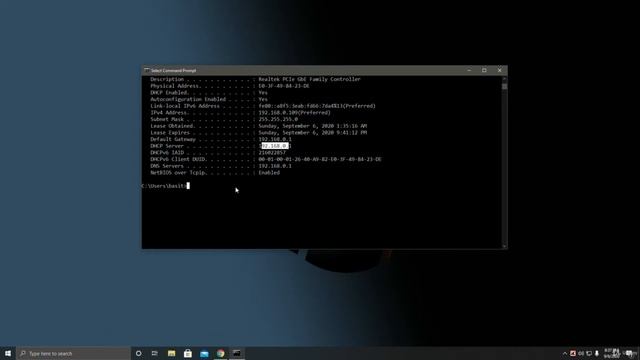Viewport: 640px width, 360px height.
Task: Open Task View on the taskbar
Action: (x=155, y=353)
